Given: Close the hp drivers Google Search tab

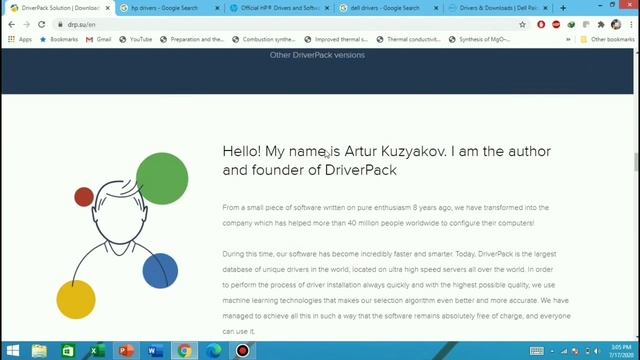Looking at the screenshot, I should (217, 8).
